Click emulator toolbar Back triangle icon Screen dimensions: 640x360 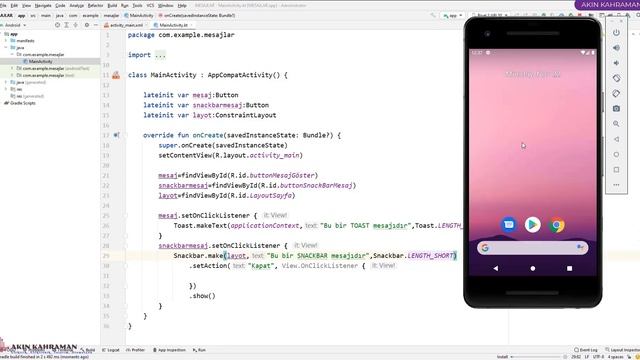coord(616,139)
